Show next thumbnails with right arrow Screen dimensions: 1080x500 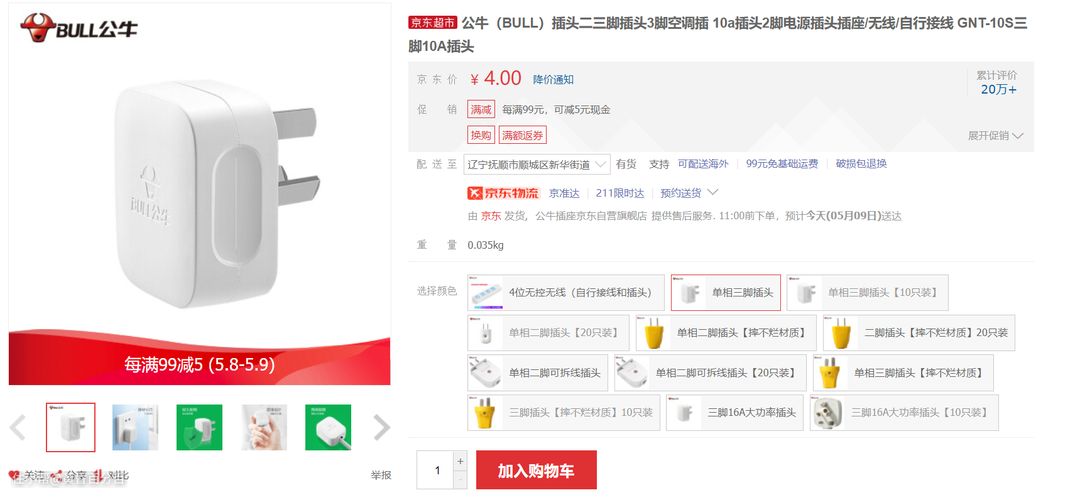tap(382, 428)
